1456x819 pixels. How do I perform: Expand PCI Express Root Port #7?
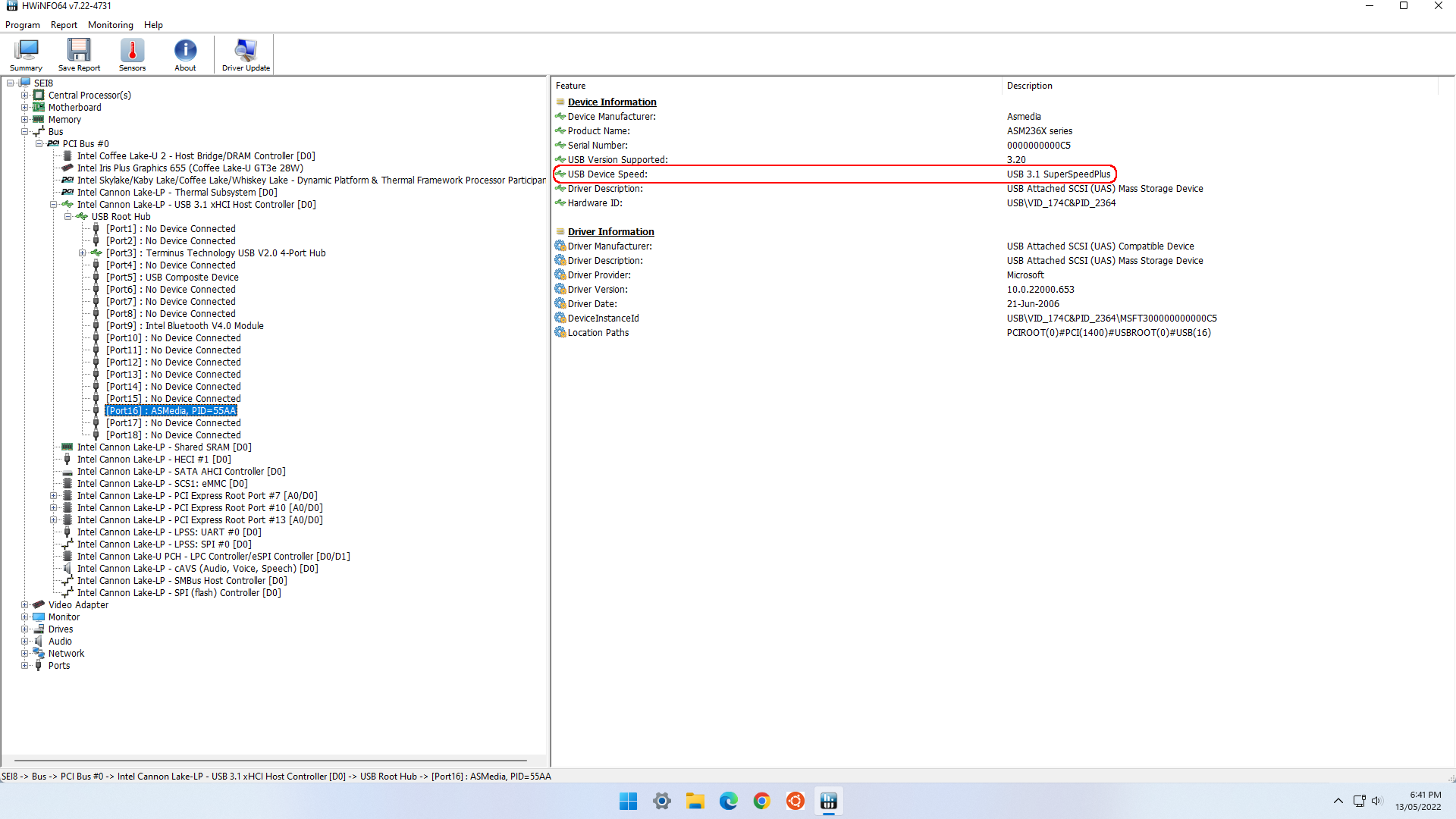[x=53, y=496]
